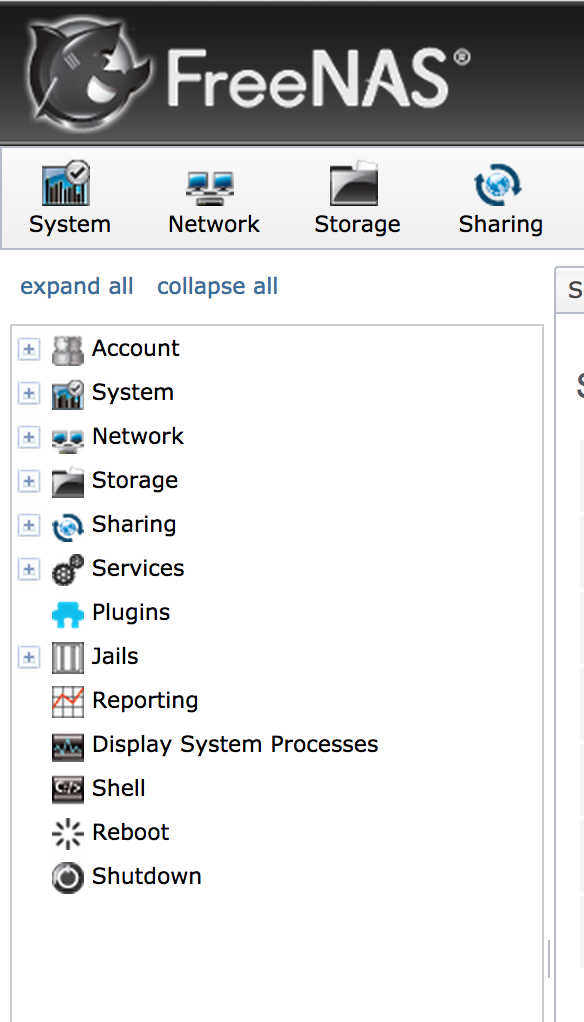Select the Account item in tree
584x1022 pixels.
[136, 349]
